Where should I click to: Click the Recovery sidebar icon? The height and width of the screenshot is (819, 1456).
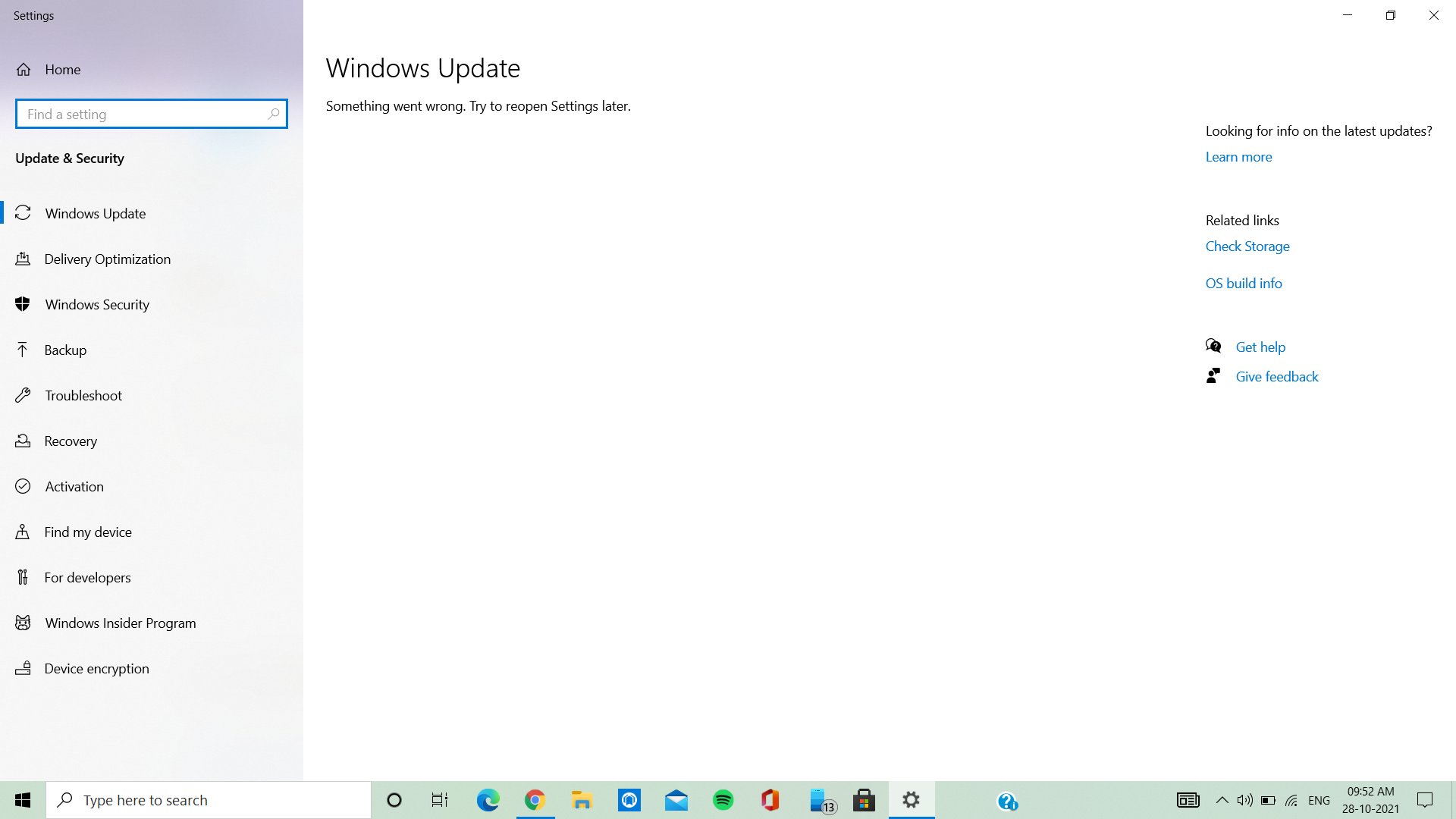coord(24,440)
